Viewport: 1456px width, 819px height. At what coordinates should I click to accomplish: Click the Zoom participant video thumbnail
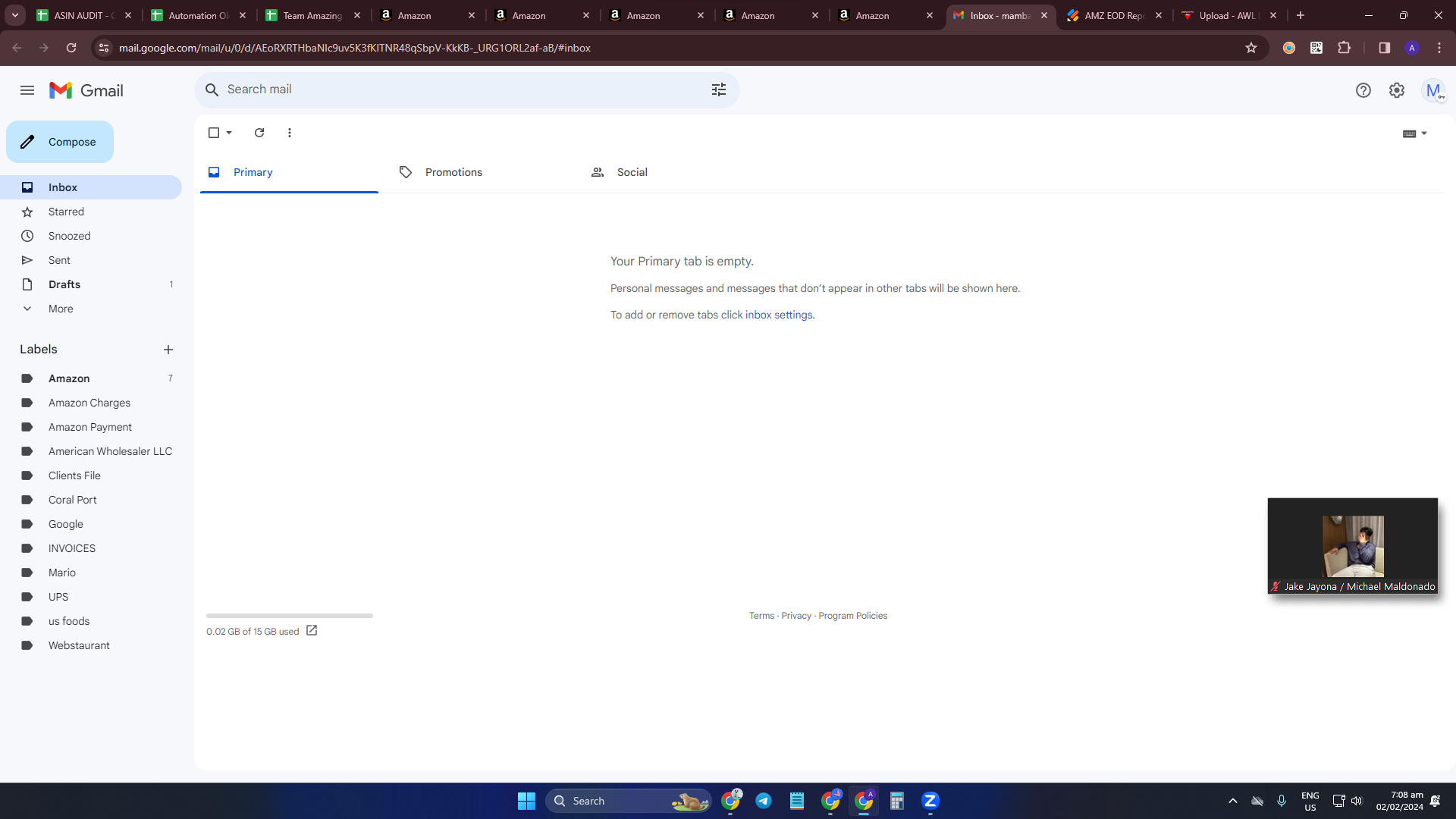1353,546
